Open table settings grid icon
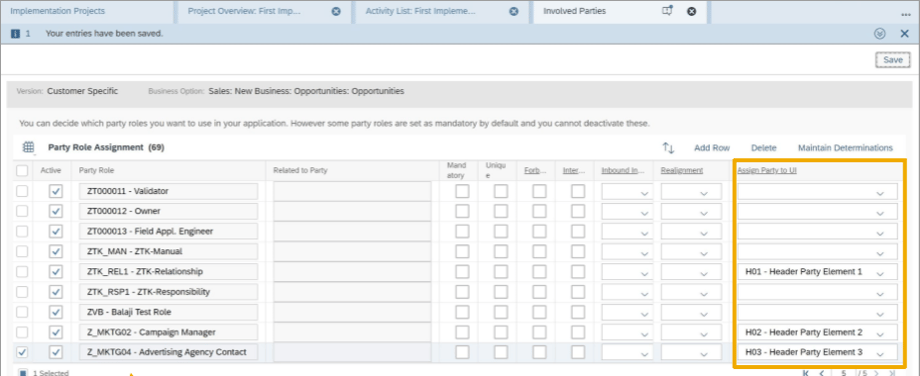The height and width of the screenshot is (376, 920). (28, 147)
